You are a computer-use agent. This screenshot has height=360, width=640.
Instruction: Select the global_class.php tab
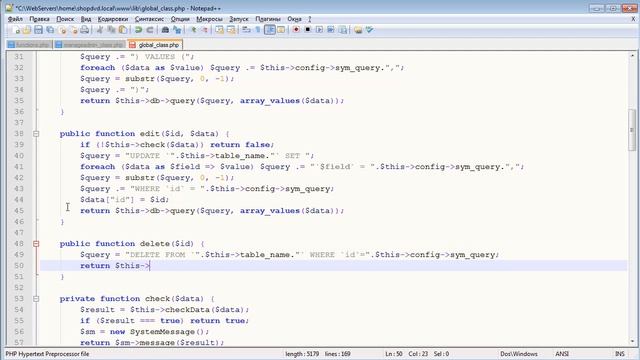(155, 44)
